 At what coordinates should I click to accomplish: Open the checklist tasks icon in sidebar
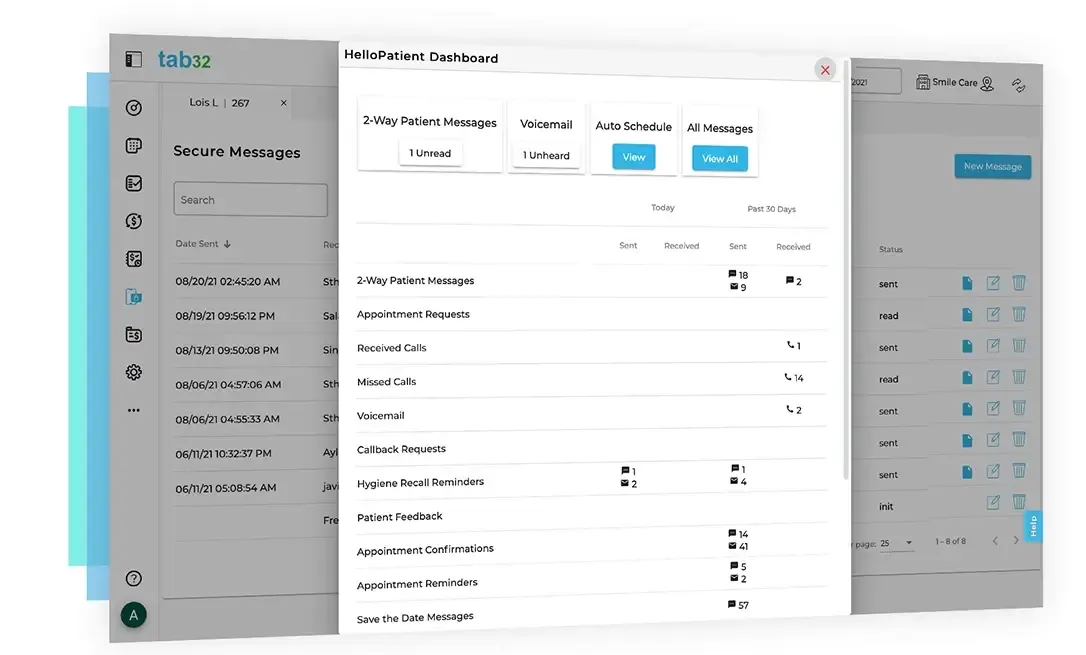coord(134,183)
